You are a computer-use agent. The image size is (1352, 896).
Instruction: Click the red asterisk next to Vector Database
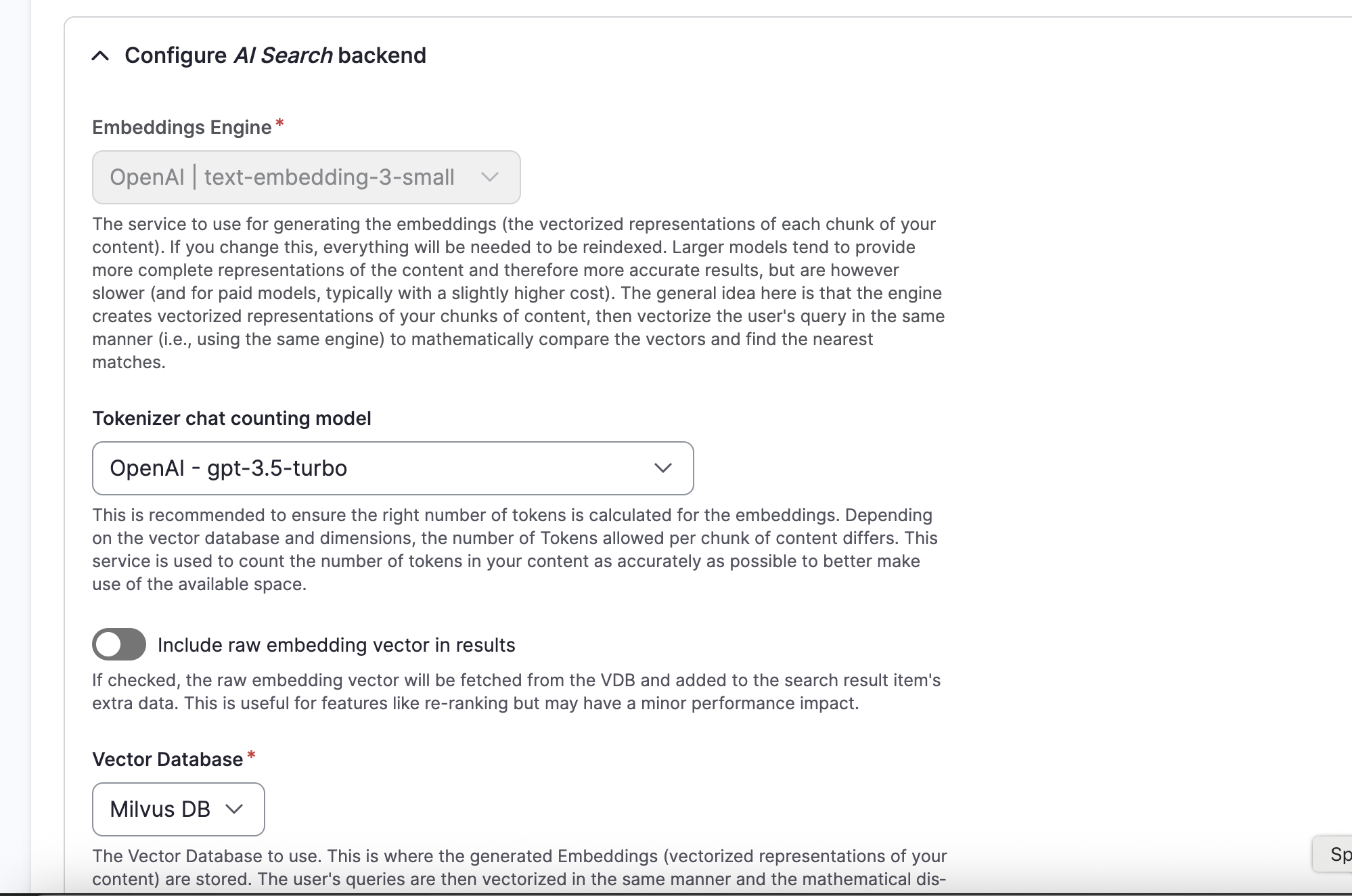(250, 755)
